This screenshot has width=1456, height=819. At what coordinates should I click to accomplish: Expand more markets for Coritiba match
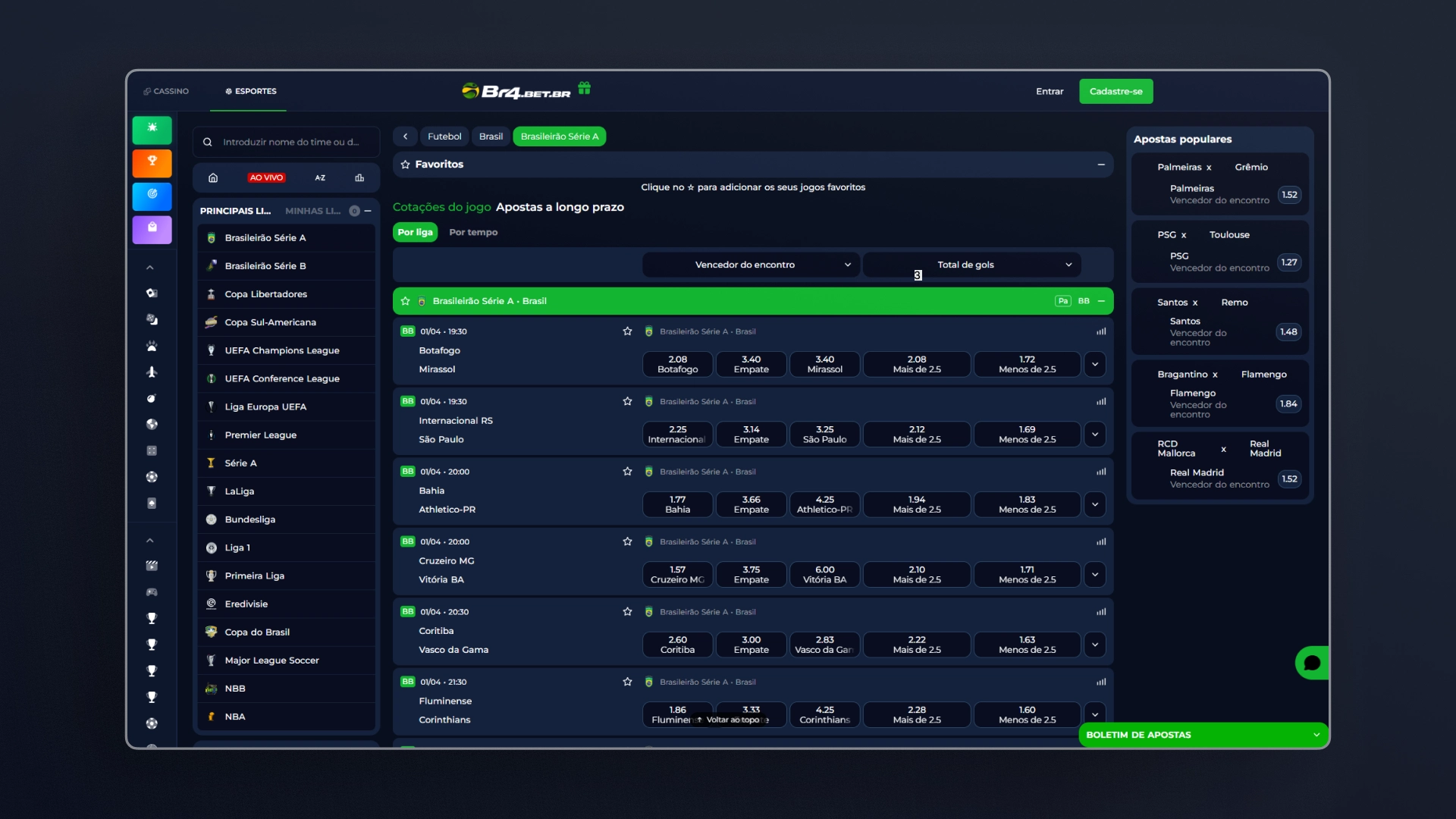1094,645
